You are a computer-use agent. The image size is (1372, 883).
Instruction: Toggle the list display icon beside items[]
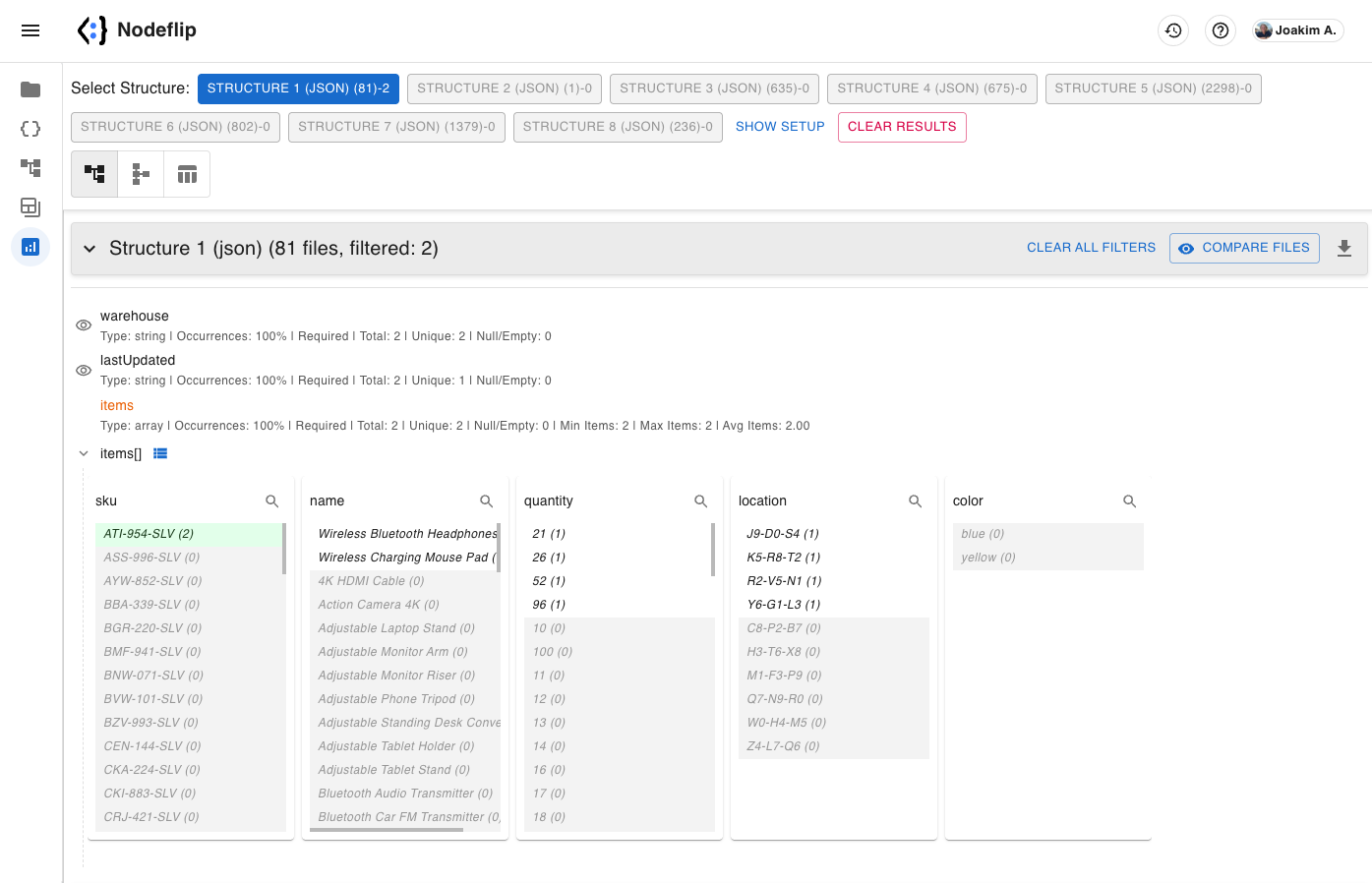pos(160,453)
